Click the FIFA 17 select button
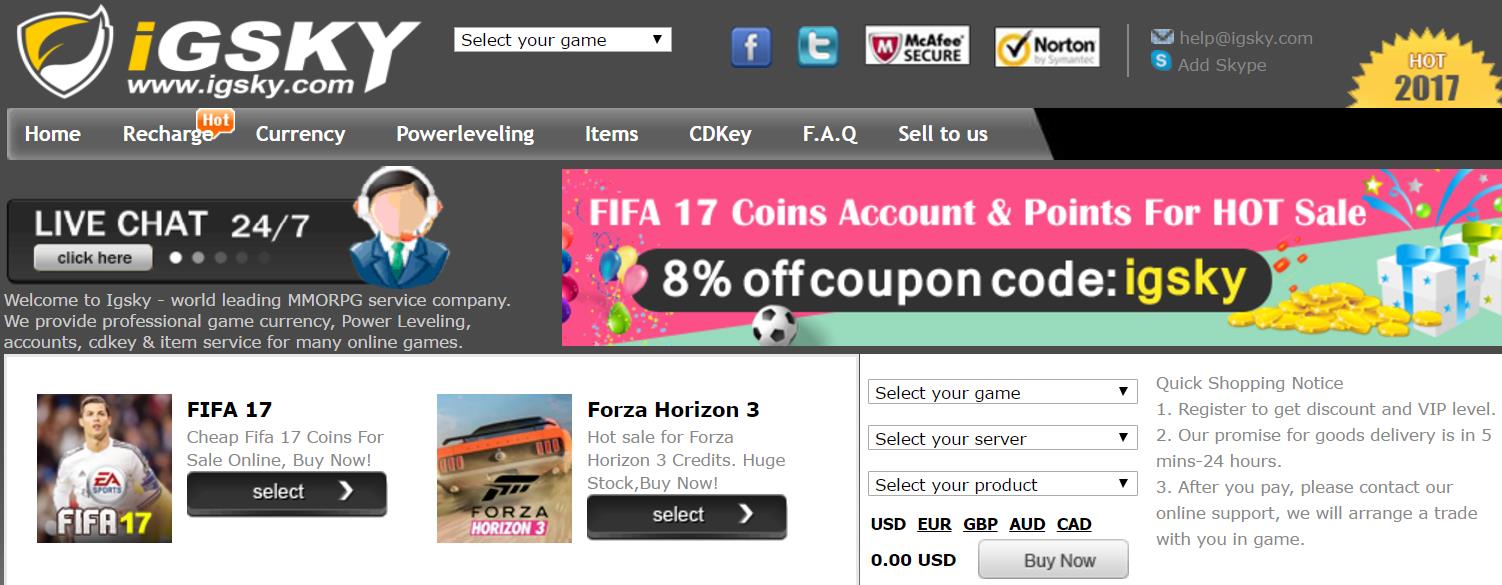The width and height of the screenshot is (1502, 585). point(287,492)
